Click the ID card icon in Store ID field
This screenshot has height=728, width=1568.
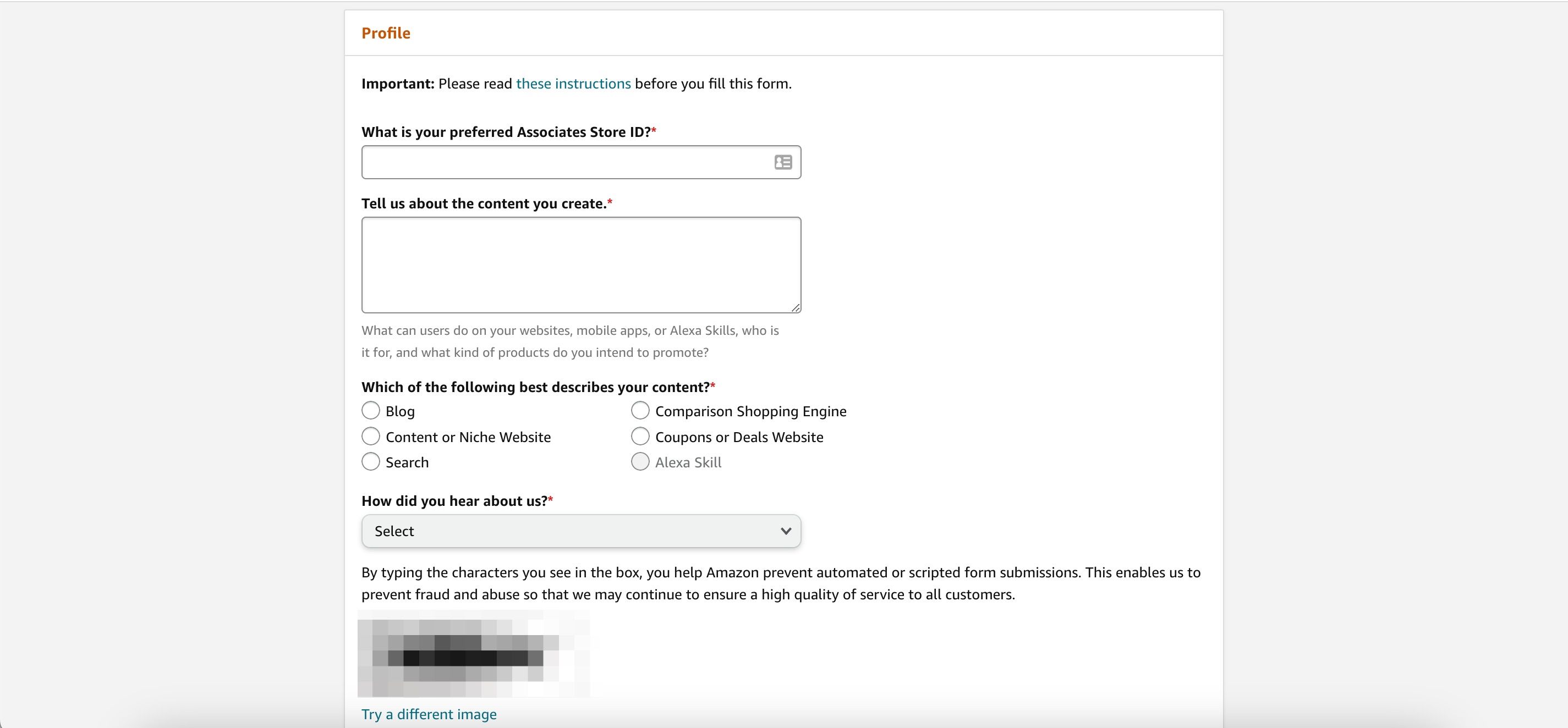[x=783, y=162]
